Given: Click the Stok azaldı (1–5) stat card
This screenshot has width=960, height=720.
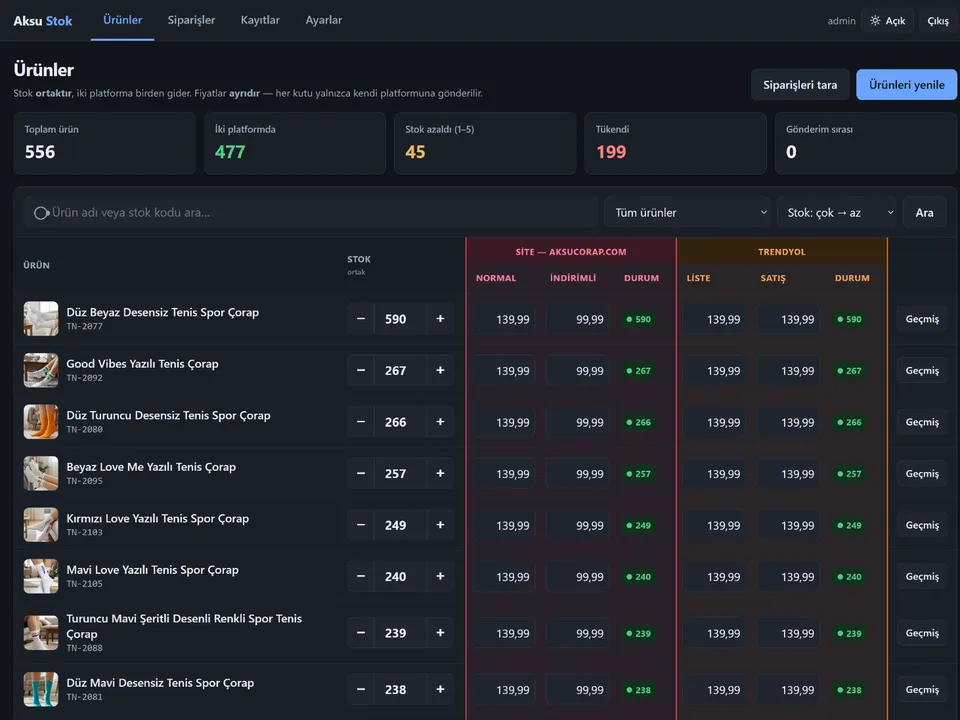Looking at the screenshot, I should click(485, 143).
